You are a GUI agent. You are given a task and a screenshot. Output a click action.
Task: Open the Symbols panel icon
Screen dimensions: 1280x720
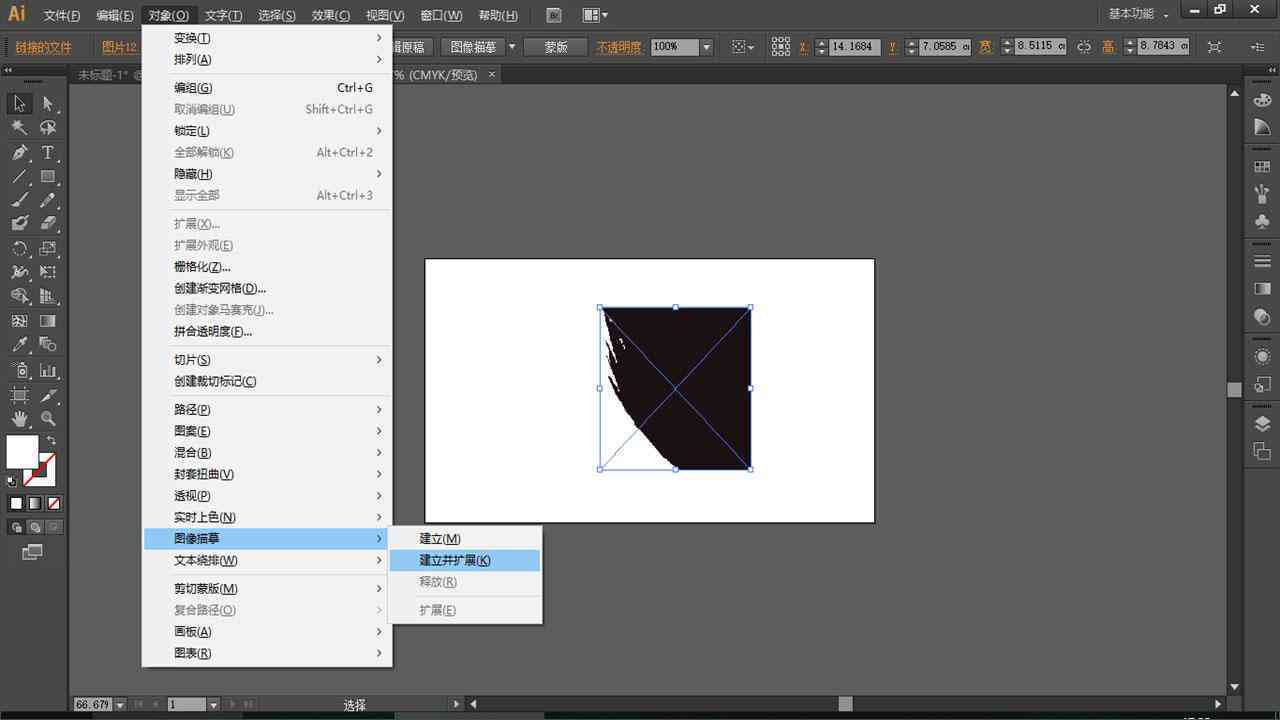(x=1262, y=222)
